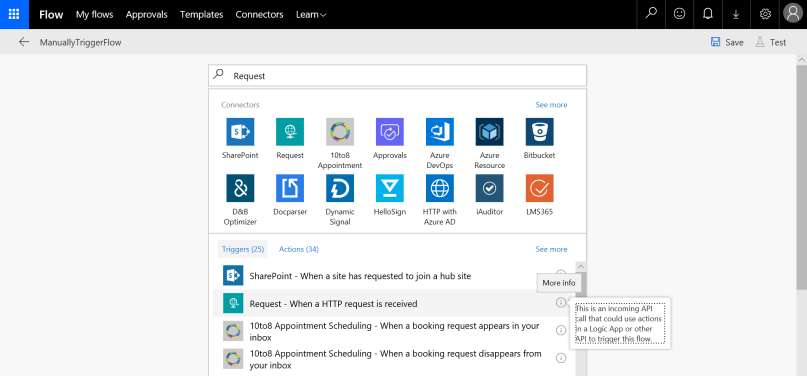Go back with the left arrow
The width and height of the screenshot is (807, 376).
coord(24,42)
